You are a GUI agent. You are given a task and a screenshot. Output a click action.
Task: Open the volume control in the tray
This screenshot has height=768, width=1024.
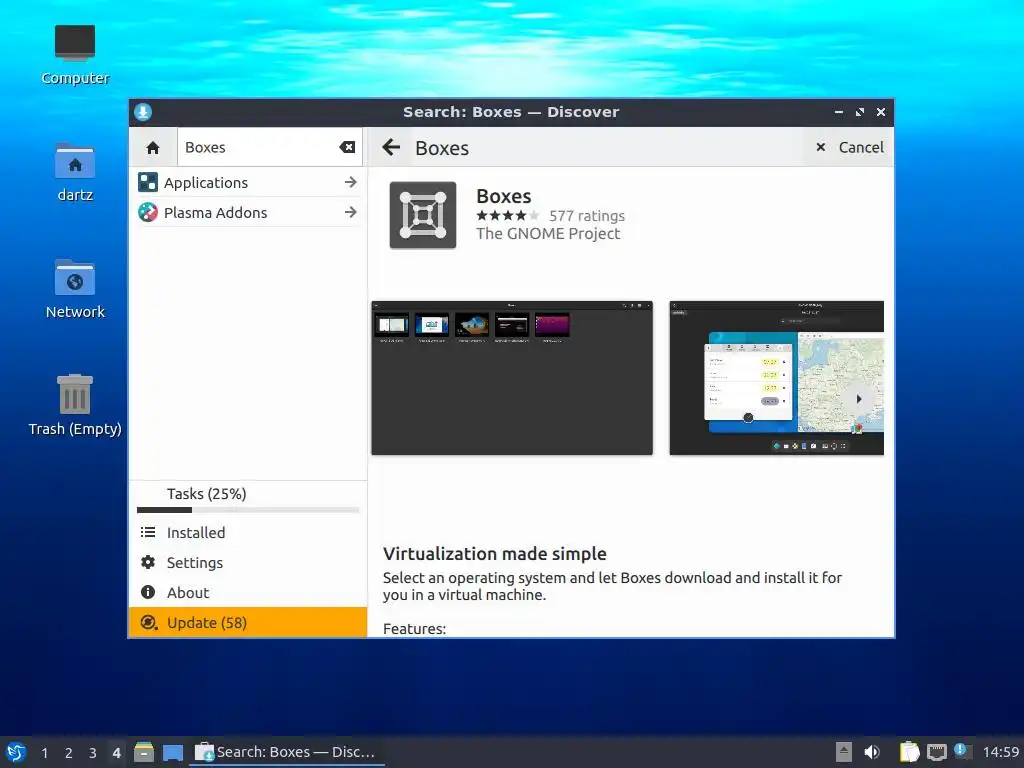click(872, 752)
